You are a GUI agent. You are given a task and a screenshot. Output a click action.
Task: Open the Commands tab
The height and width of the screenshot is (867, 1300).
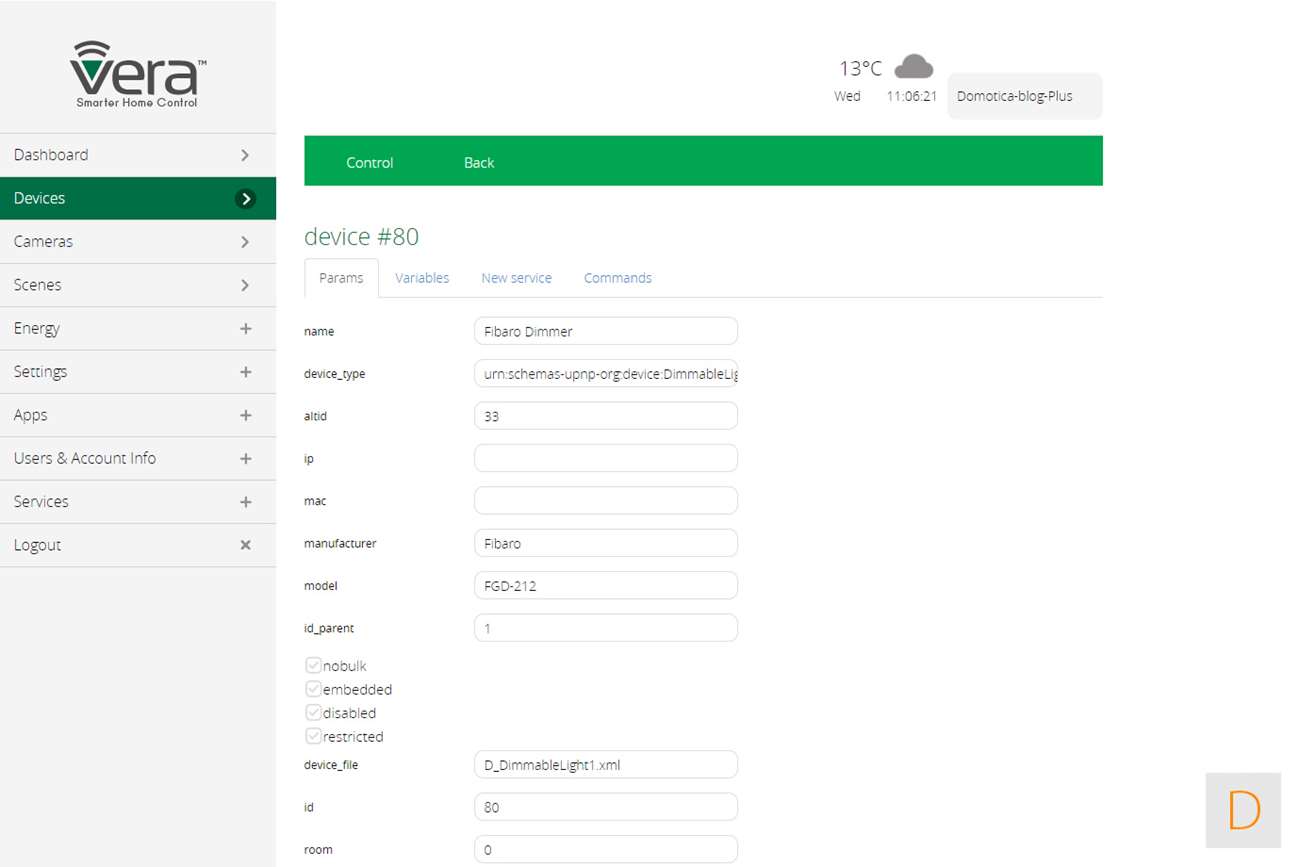[x=617, y=278]
